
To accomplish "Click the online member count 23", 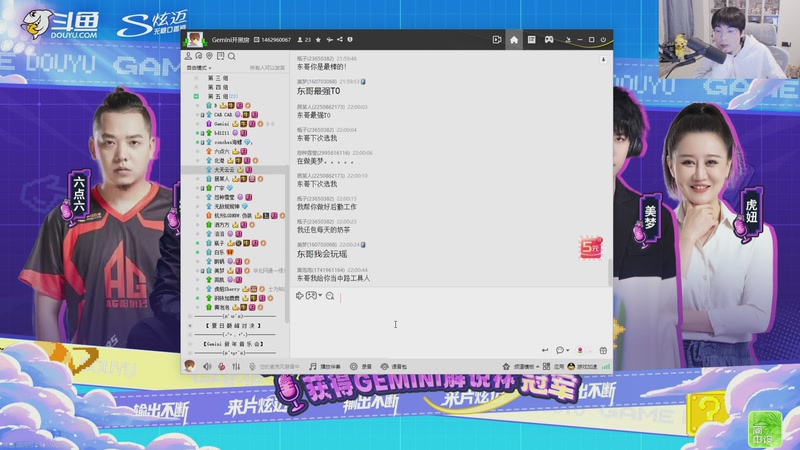I will click(304, 40).
